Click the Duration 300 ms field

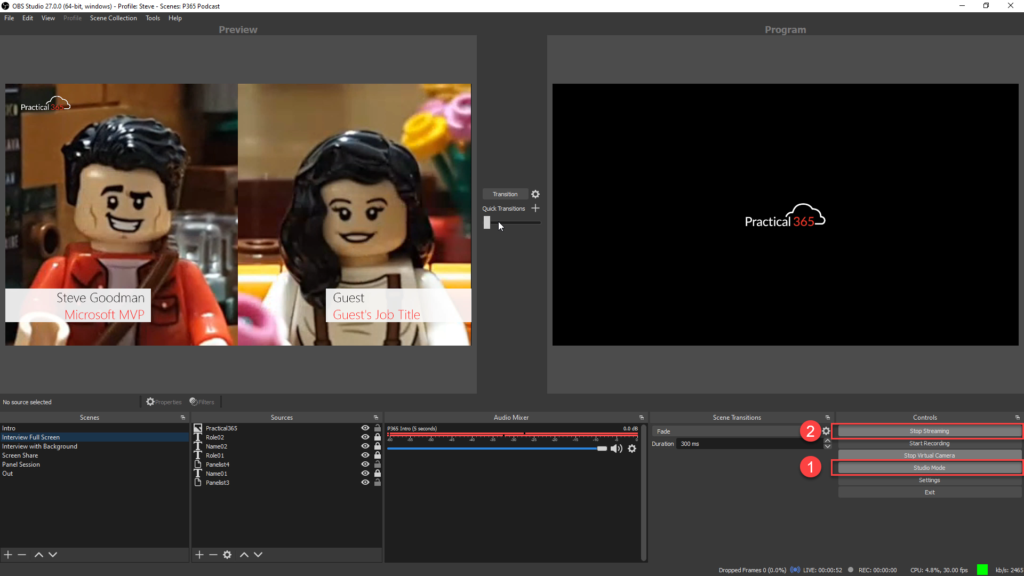(749, 444)
